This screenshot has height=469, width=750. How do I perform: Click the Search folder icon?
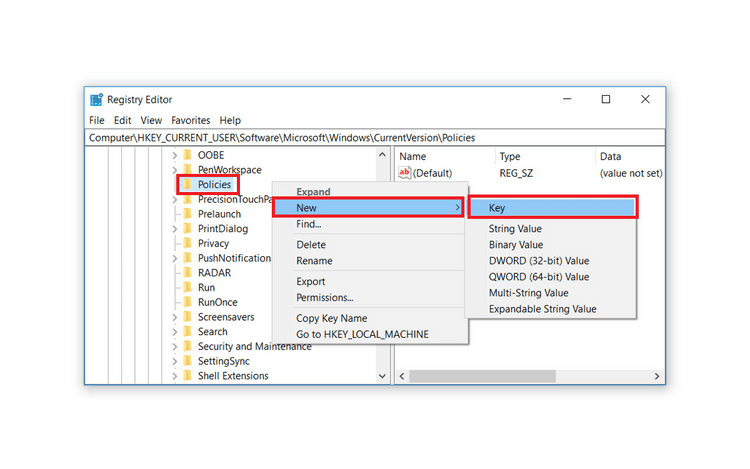click(188, 332)
